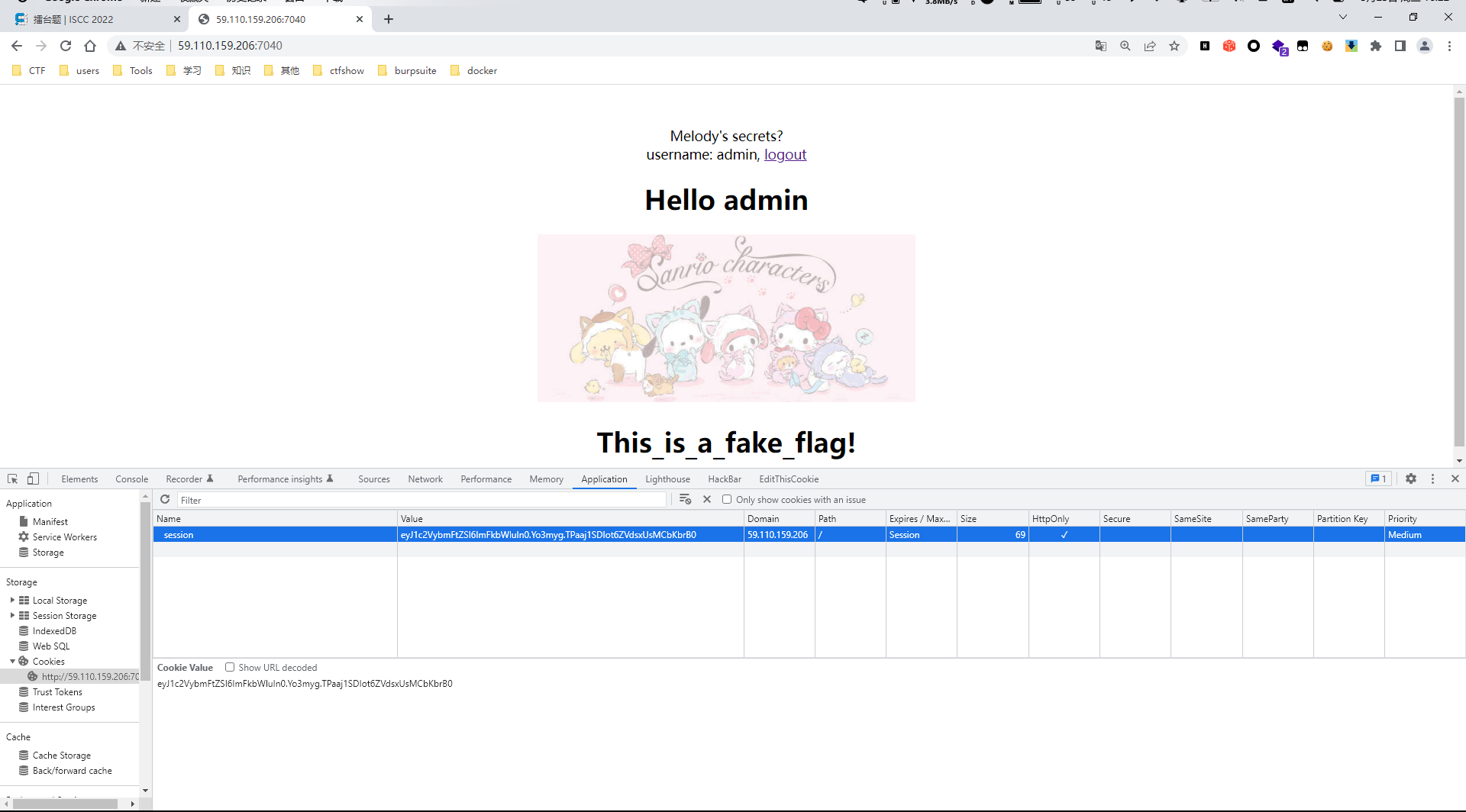Clear all cookies icon next to filter

point(685,499)
